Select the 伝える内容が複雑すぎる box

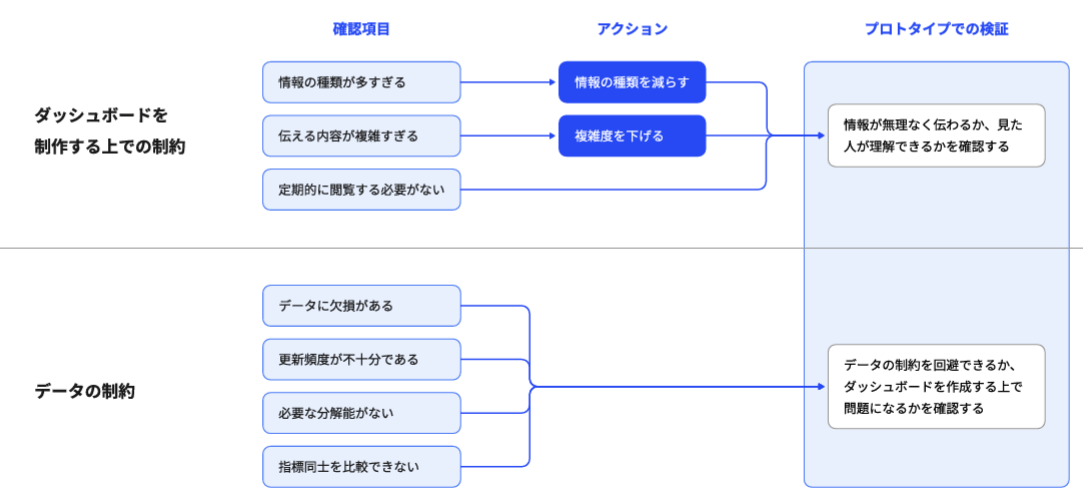[361, 136]
